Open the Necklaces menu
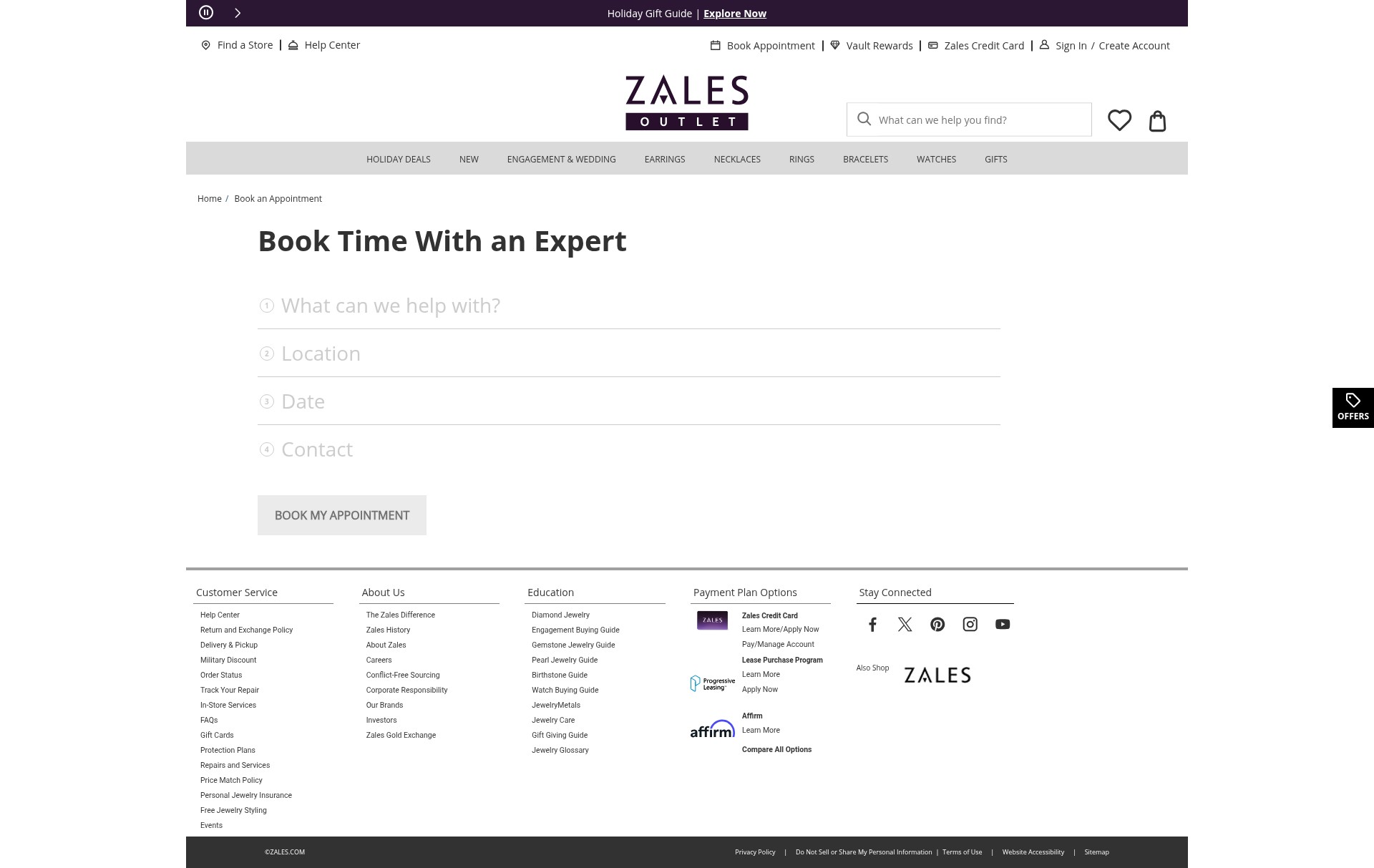Screen dimensions: 1374x868 [737, 159]
